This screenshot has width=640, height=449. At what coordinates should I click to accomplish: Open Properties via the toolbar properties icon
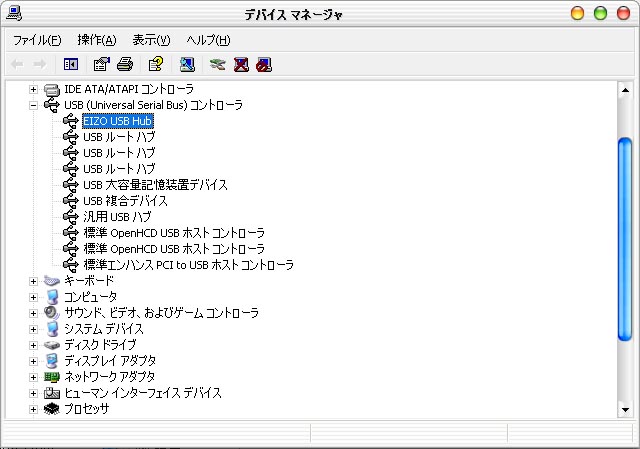[x=102, y=64]
